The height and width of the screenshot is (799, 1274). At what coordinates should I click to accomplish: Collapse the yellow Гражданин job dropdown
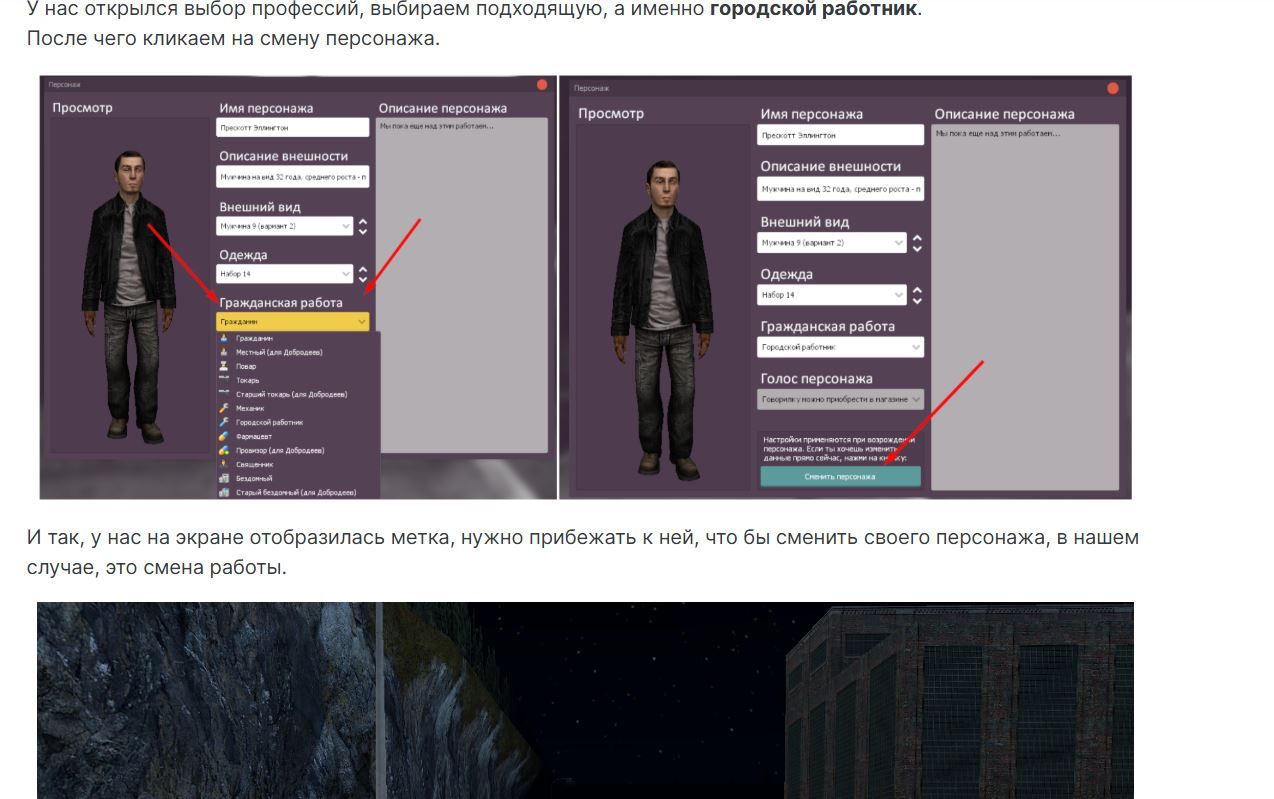coord(292,322)
